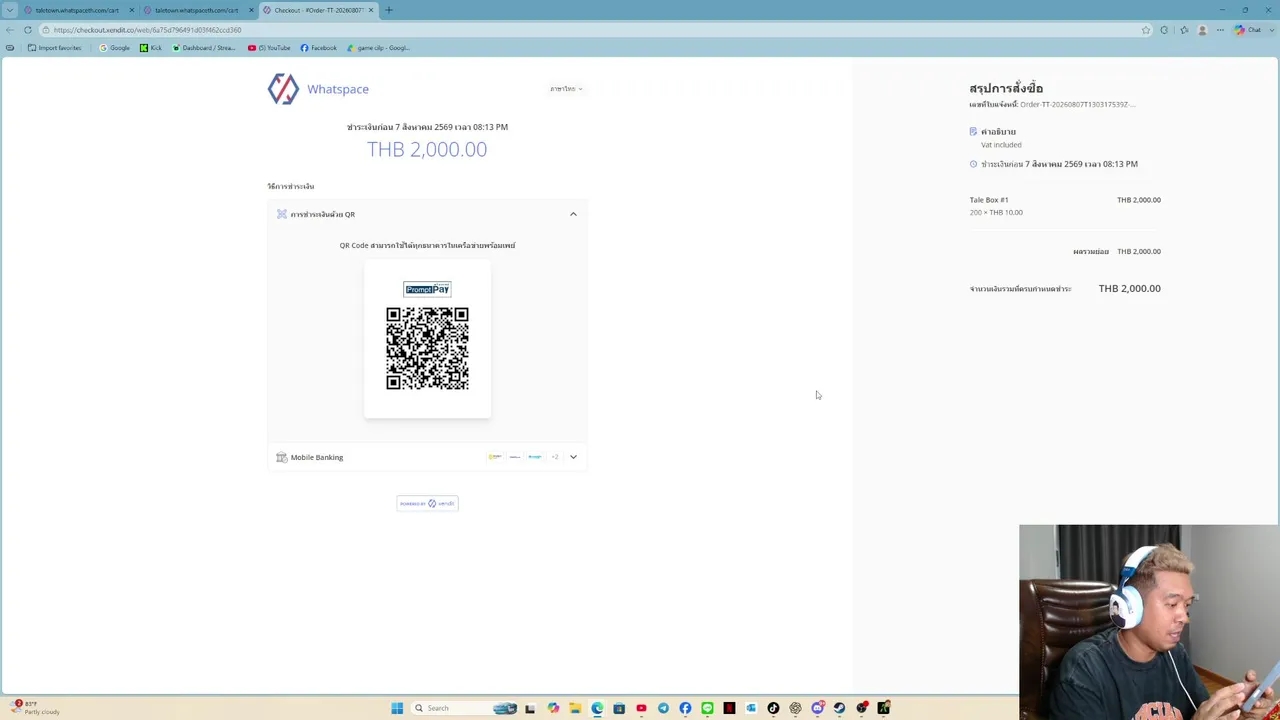Open Steam from the taskbar
This screenshot has height=720, width=1280.
pos(839,708)
